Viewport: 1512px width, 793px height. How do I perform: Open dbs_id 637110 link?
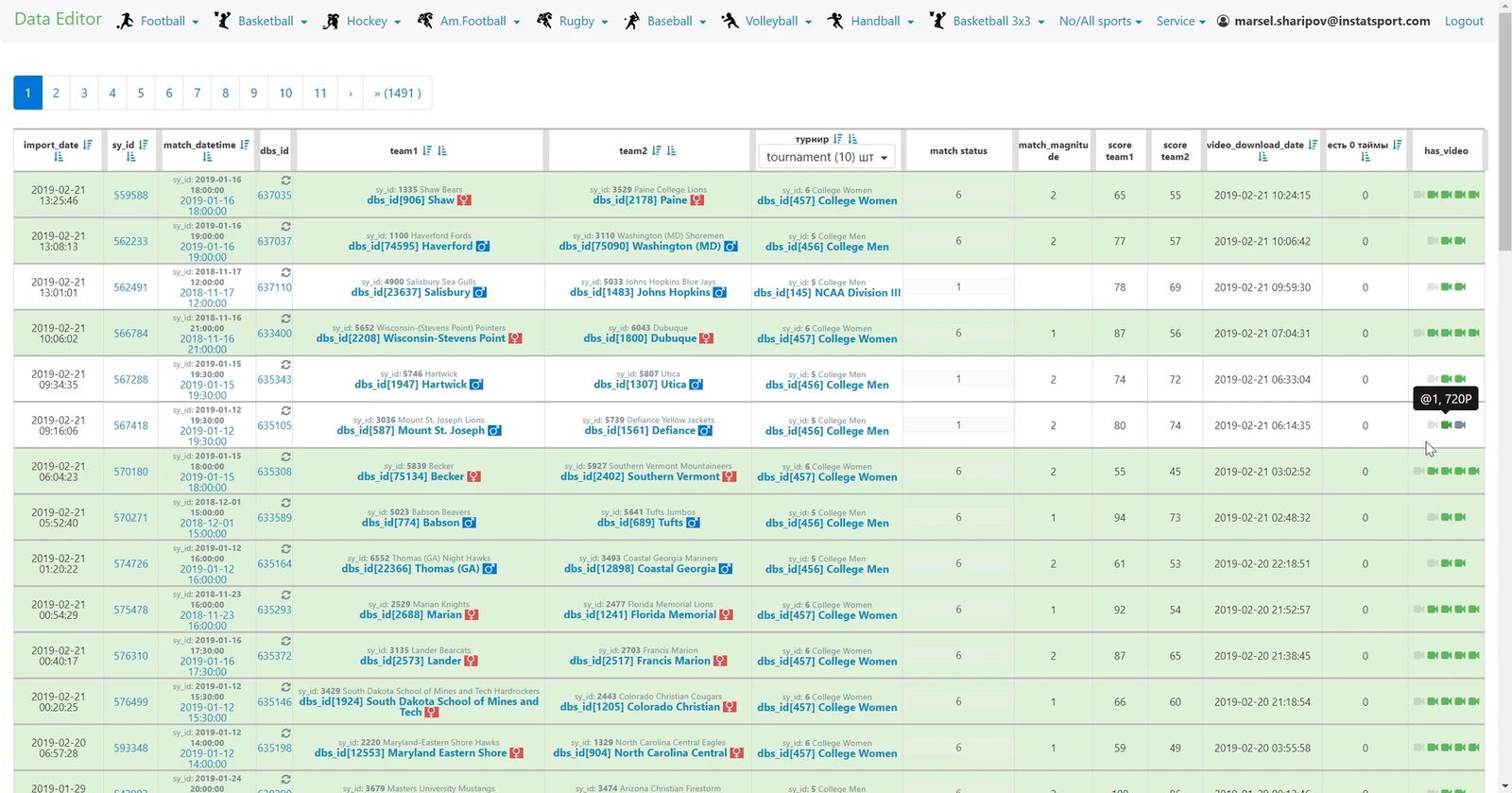pyautogui.click(x=275, y=287)
